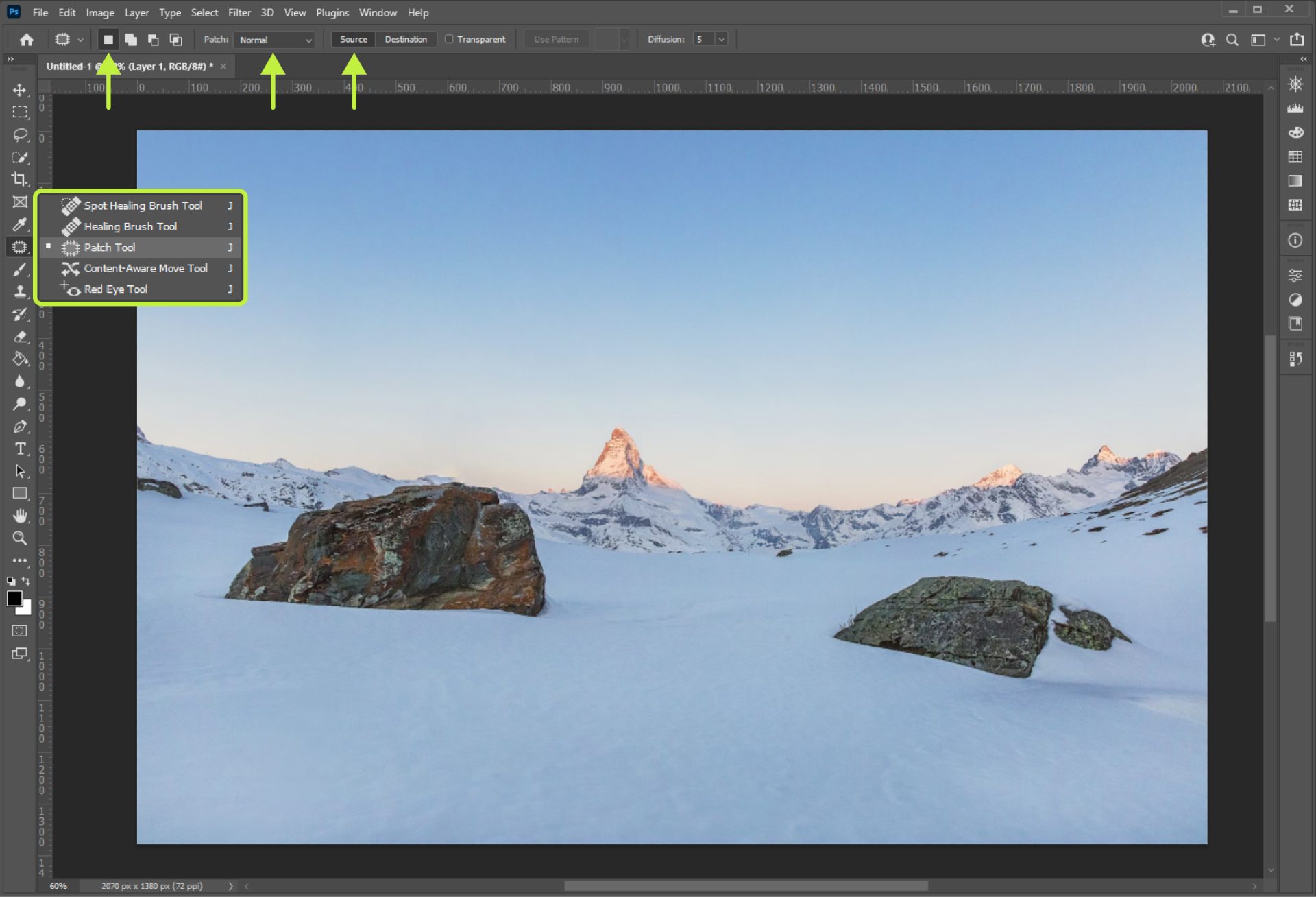Screen dimensions: 1316x897
Task: Click the horizontal scrollbar thumb
Action: (x=746, y=886)
